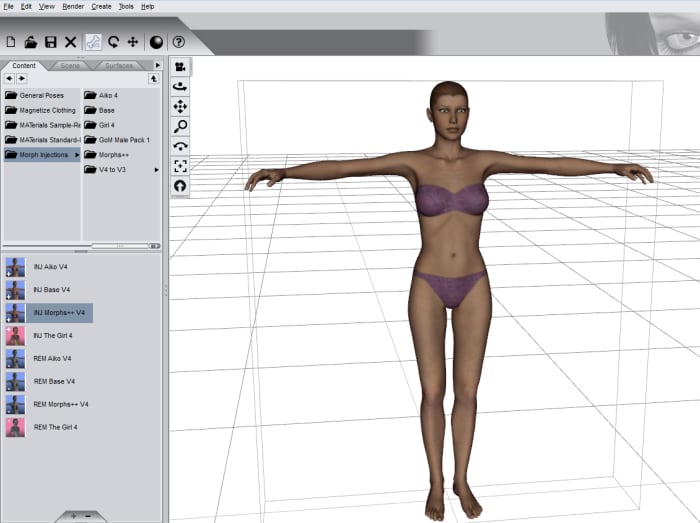
Task: Open the Render menu
Action: point(73,6)
